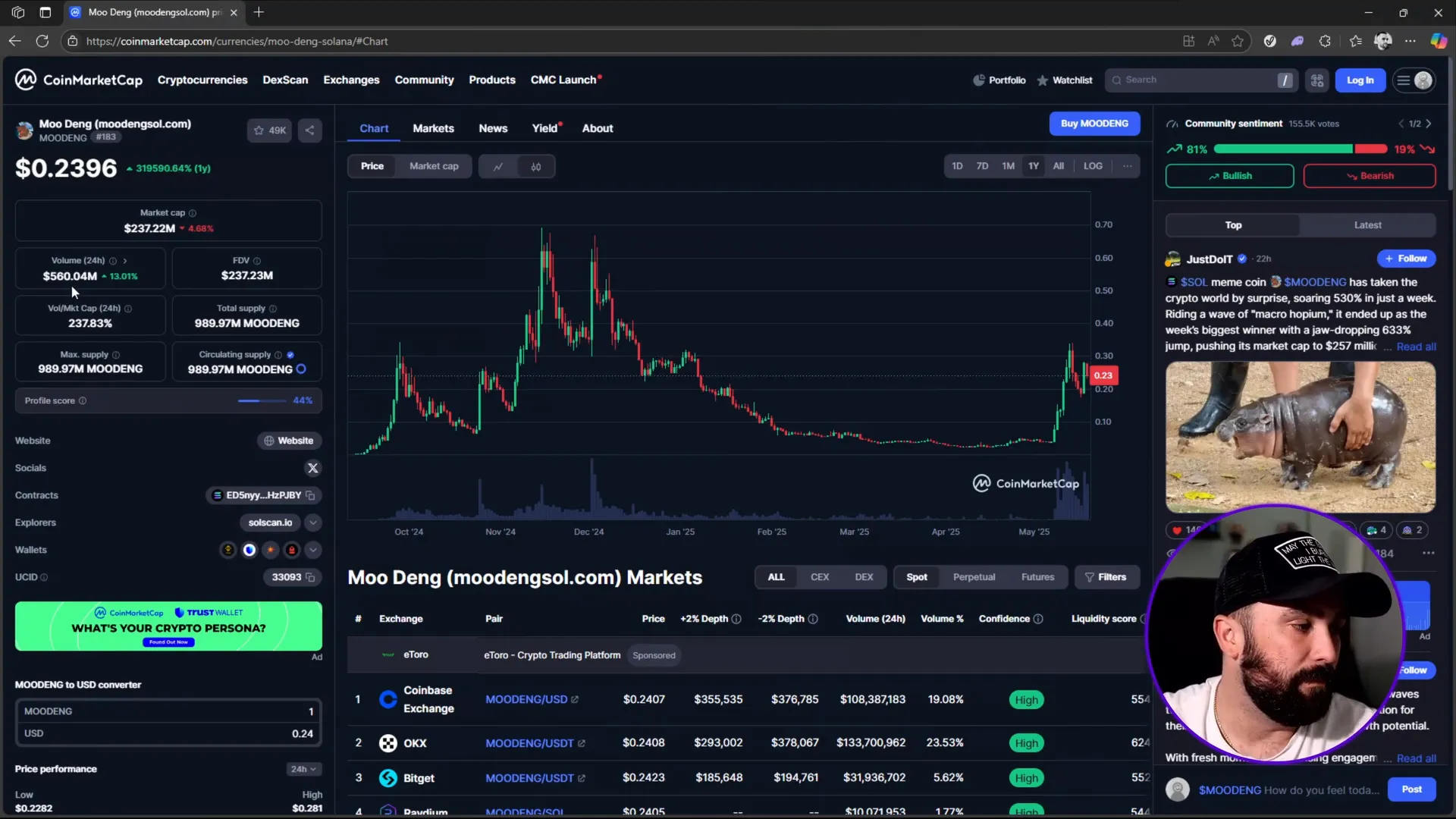Open the X social link icon
Screen dimensions: 1456x819
pos(312,468)
